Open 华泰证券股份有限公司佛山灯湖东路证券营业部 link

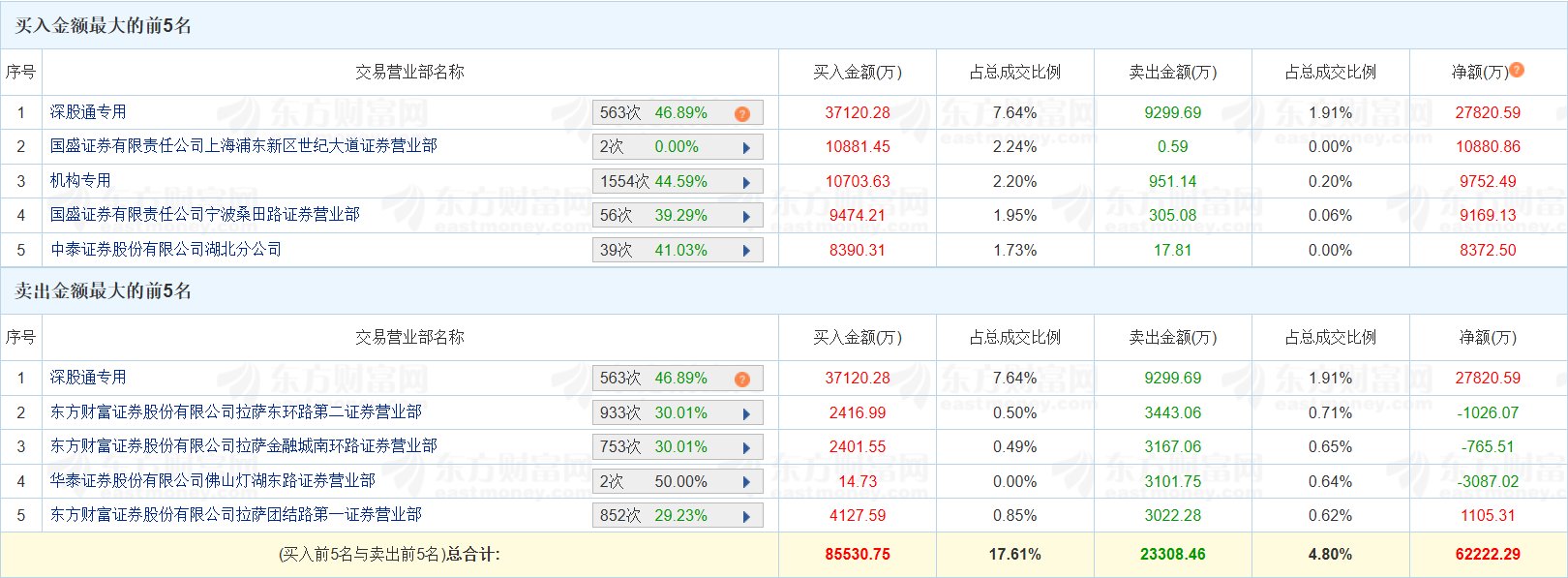tap(212, 481)
